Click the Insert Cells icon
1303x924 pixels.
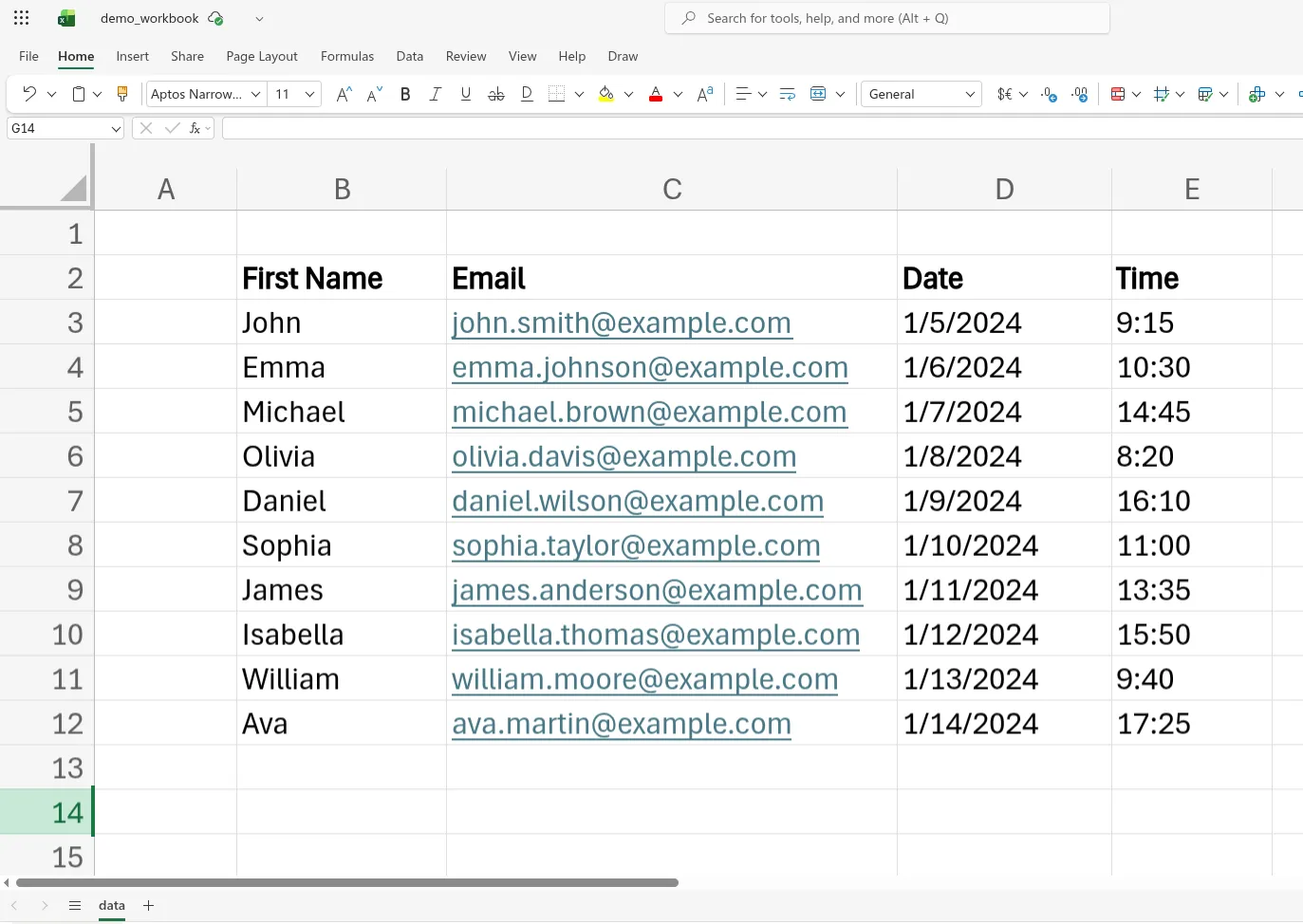pyautogui.click(x=1255, y=94)
